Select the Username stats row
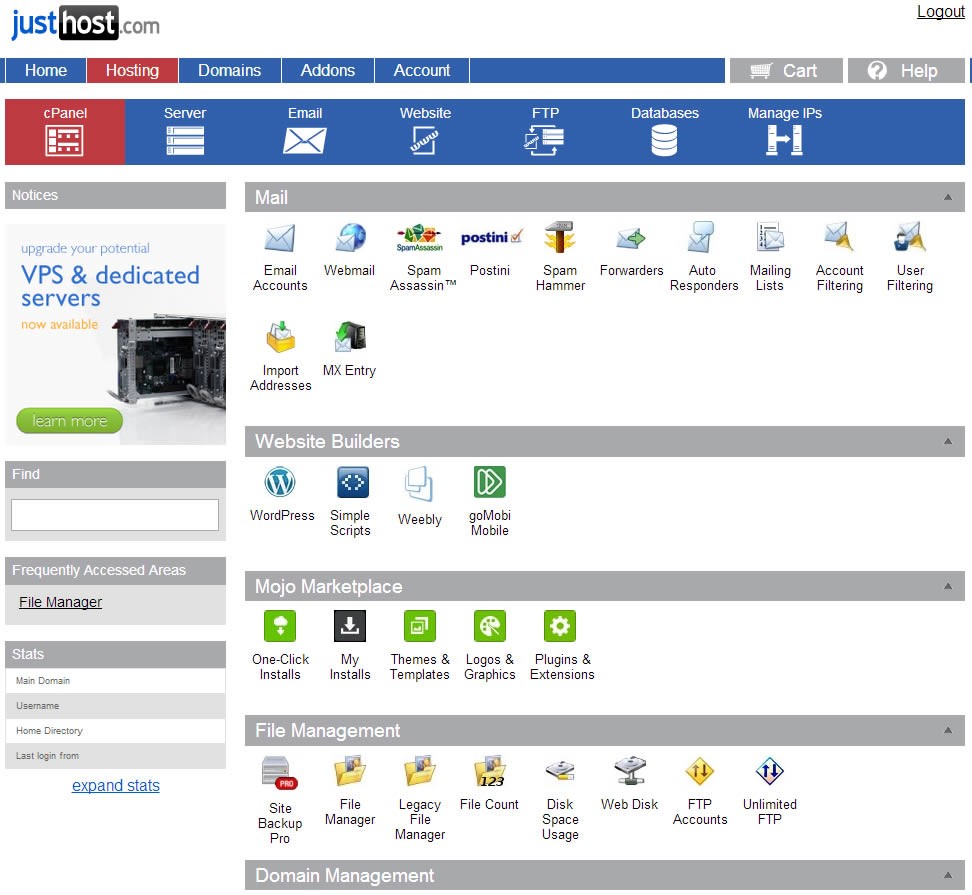 [115, 706]
